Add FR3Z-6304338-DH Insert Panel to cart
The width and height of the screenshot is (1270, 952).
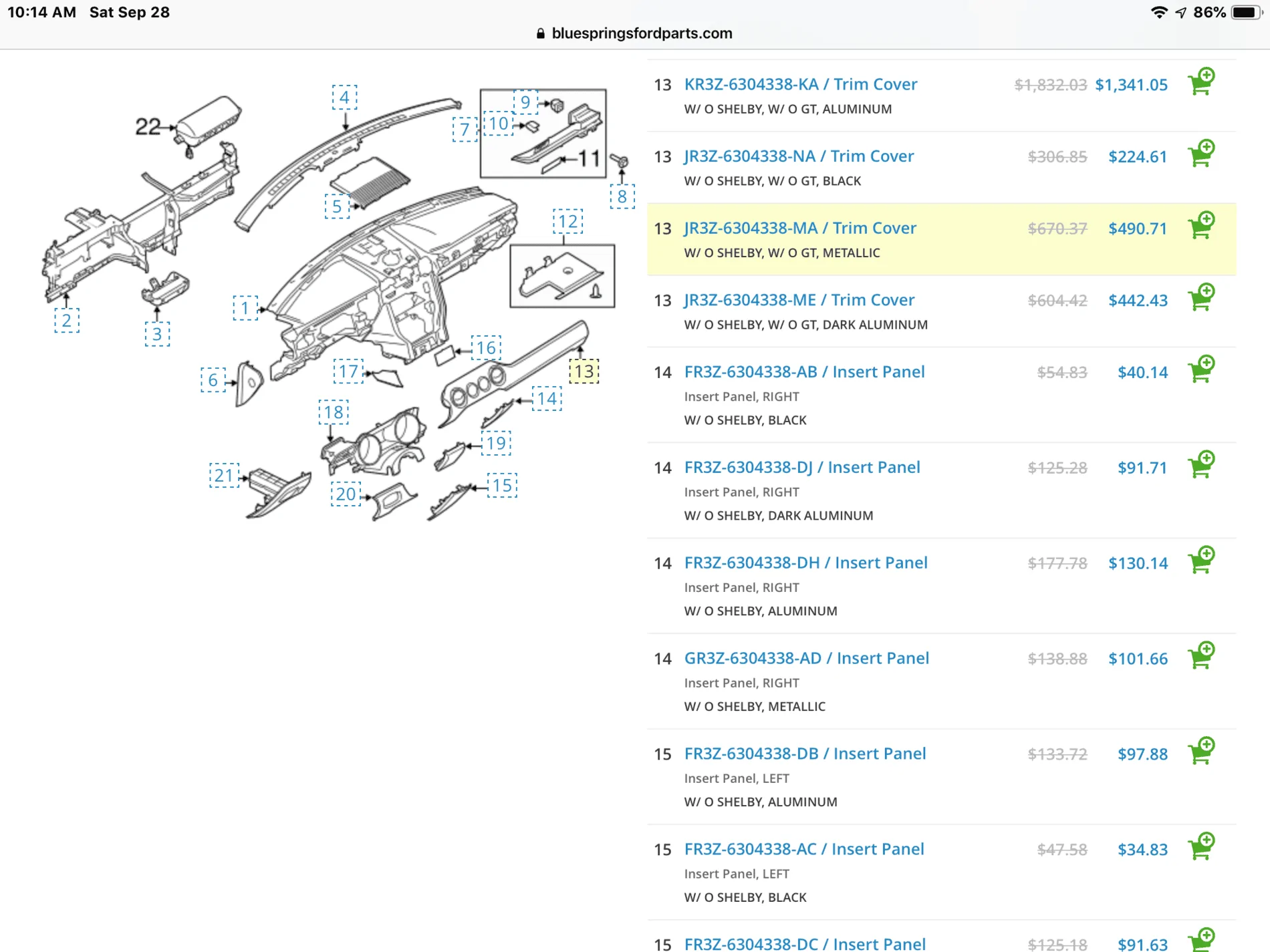(1201, 561)
